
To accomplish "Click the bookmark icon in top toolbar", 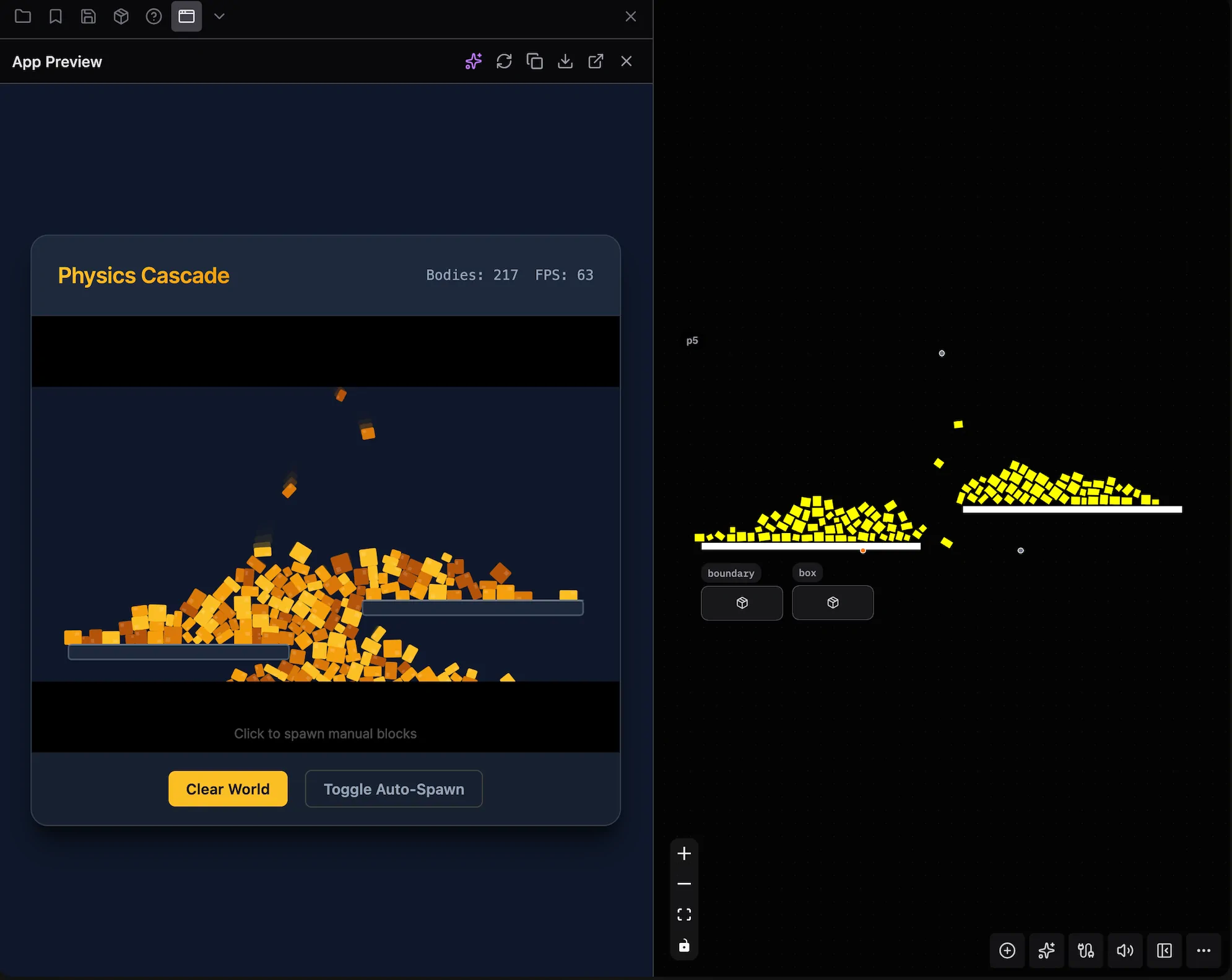I will coord(56,16).
